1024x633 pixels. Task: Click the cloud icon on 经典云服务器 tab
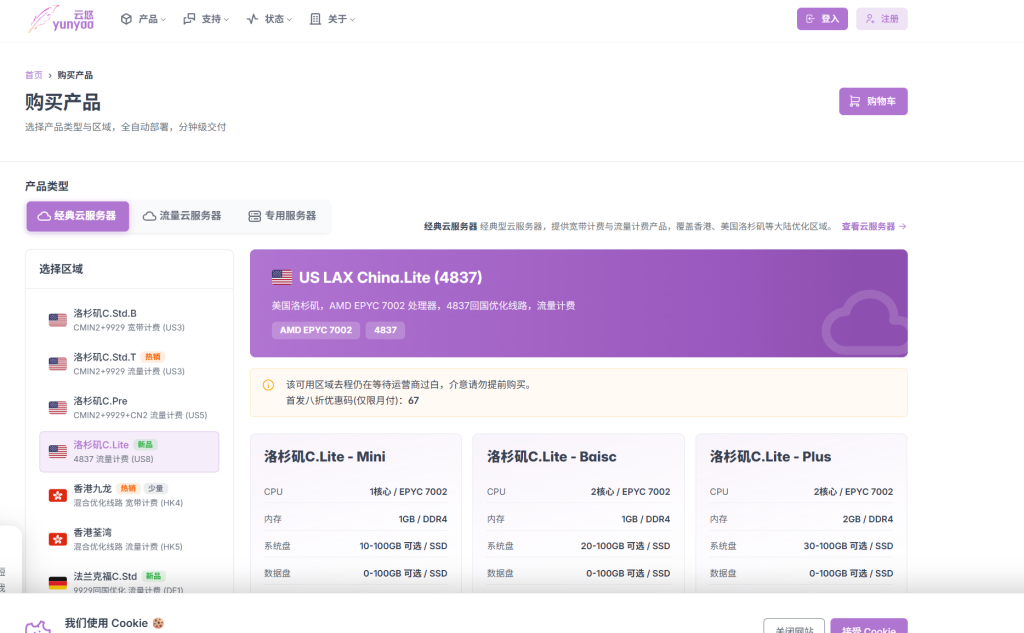[x=44, y=216]
